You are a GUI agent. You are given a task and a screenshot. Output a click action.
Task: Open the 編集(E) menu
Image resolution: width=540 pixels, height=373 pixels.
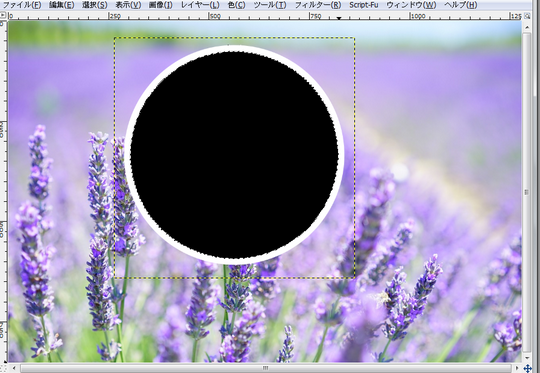61,5
